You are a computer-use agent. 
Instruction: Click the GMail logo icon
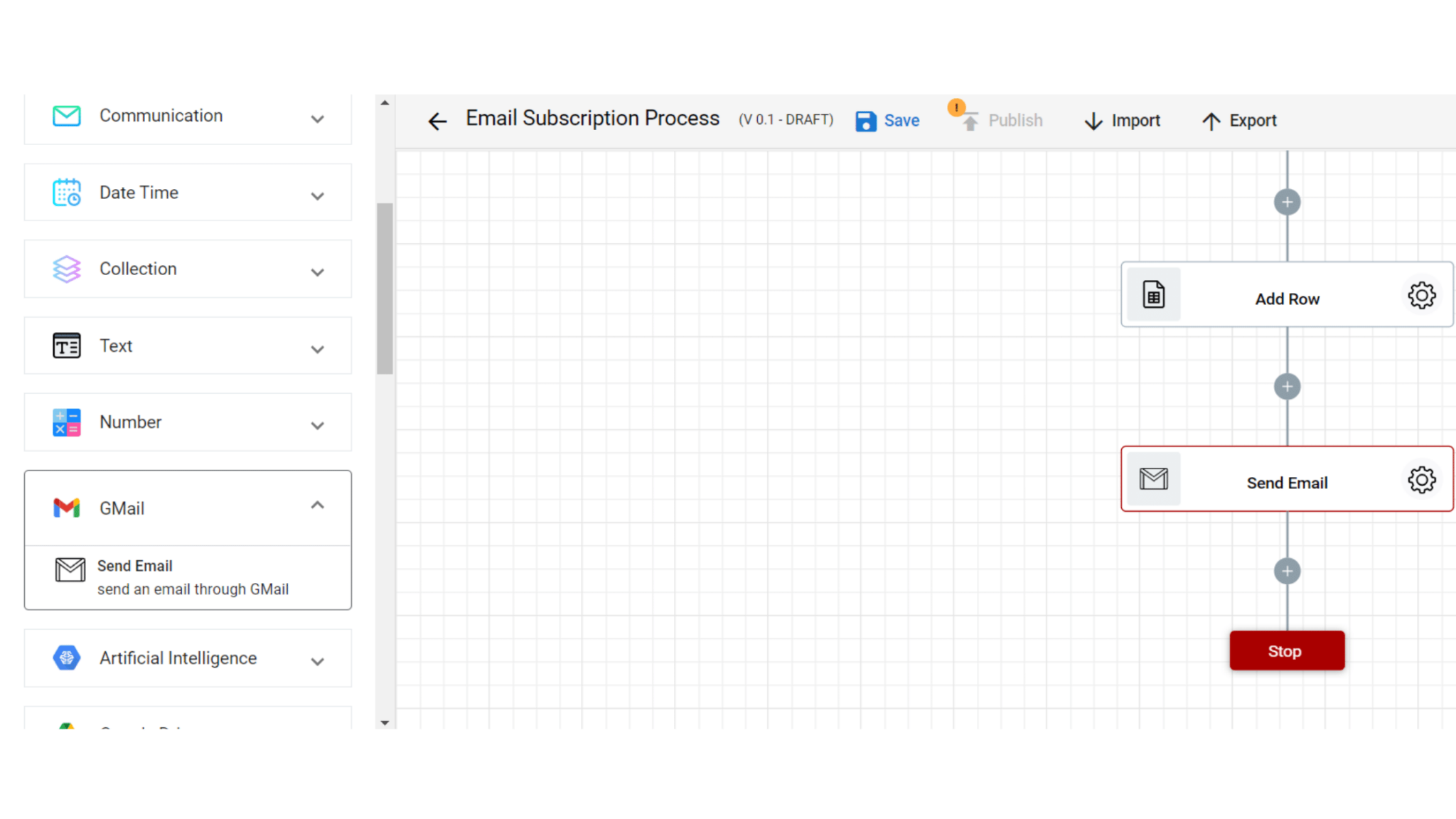[x=67, y=508]
